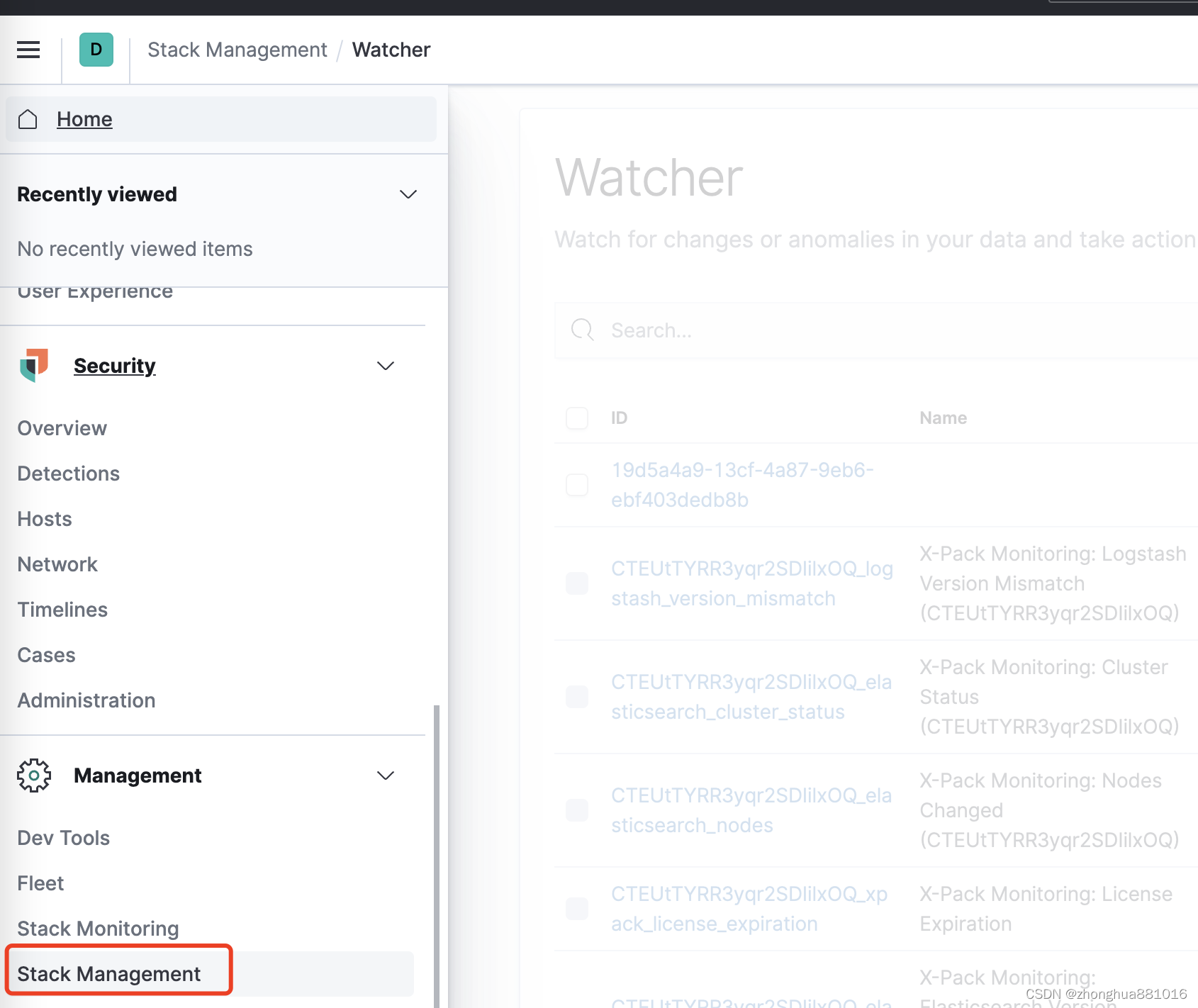Click the Security shield logo icon

coord(34,365)
